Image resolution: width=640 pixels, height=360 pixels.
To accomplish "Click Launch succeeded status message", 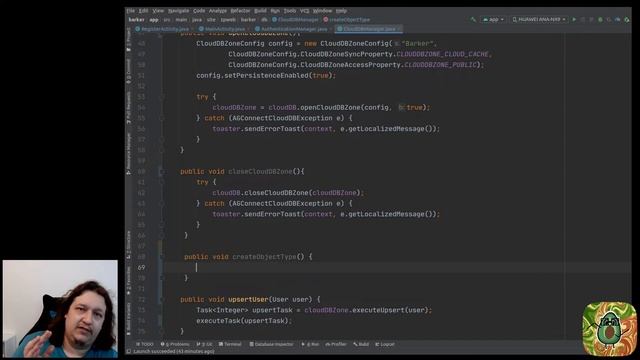I will tap(174, 351).
